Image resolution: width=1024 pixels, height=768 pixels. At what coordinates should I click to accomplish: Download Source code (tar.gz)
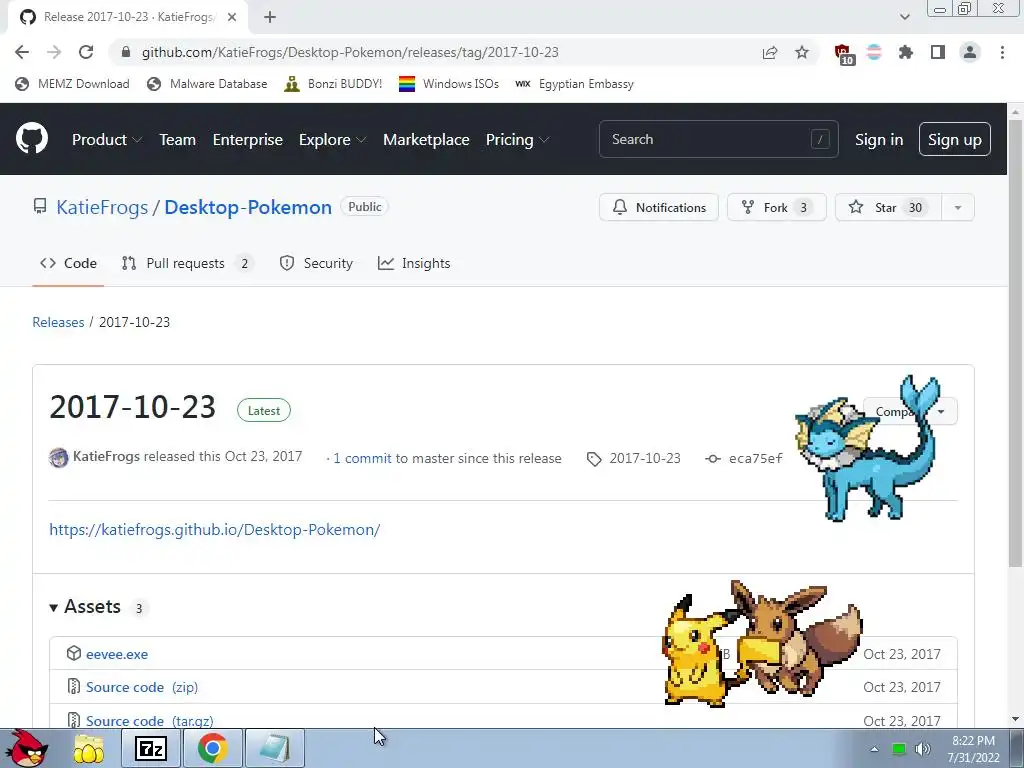(x=150, y=721)
